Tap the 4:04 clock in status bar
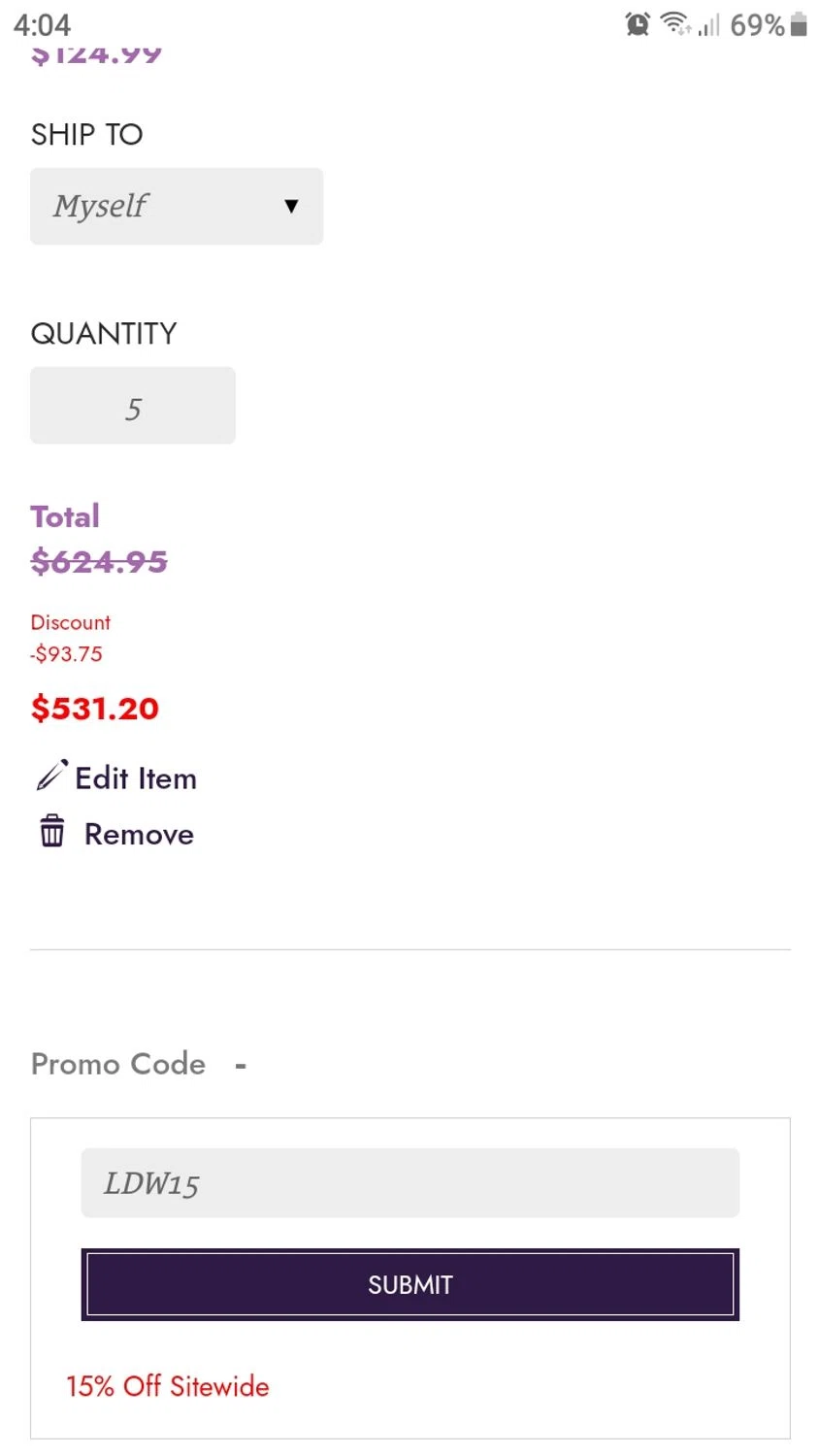 43,24
